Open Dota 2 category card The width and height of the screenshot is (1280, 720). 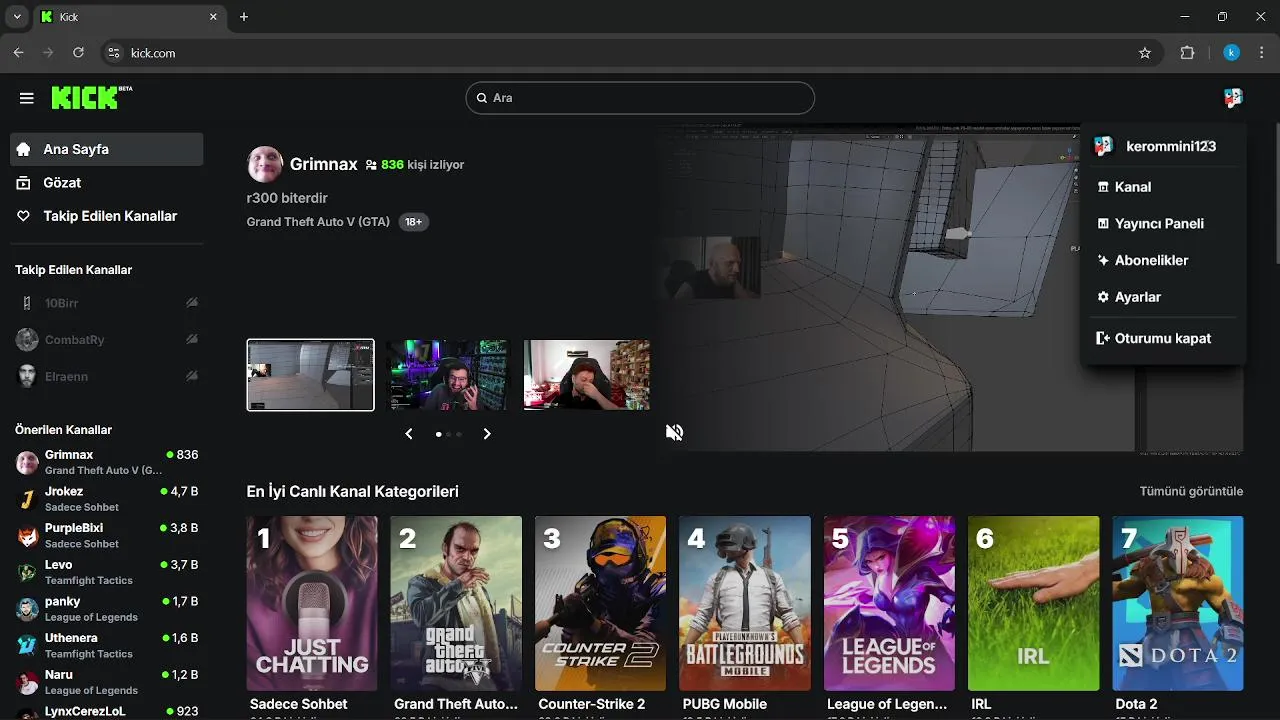[1178, 603]
